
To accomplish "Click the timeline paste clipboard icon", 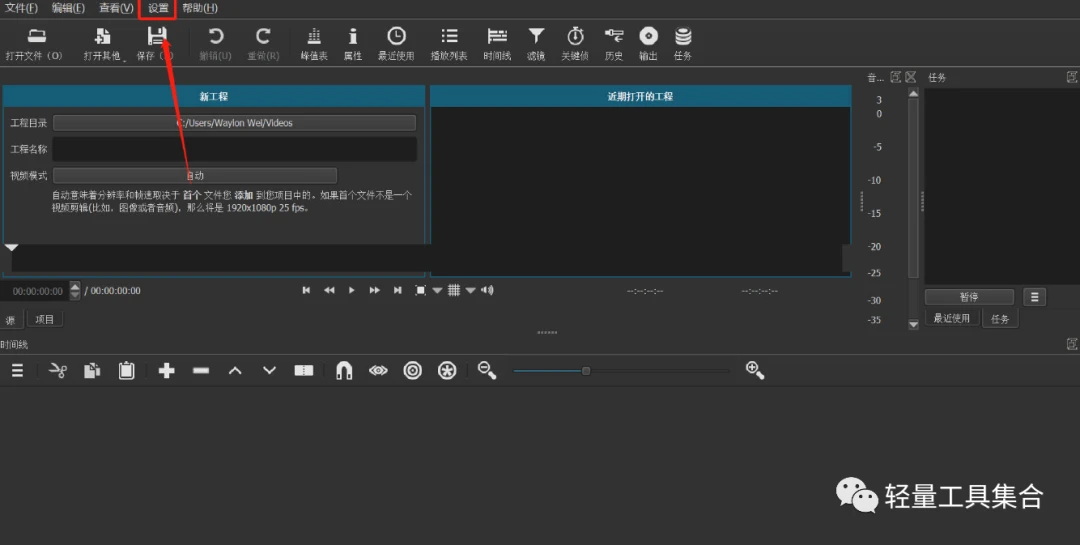I will (127, 371).
